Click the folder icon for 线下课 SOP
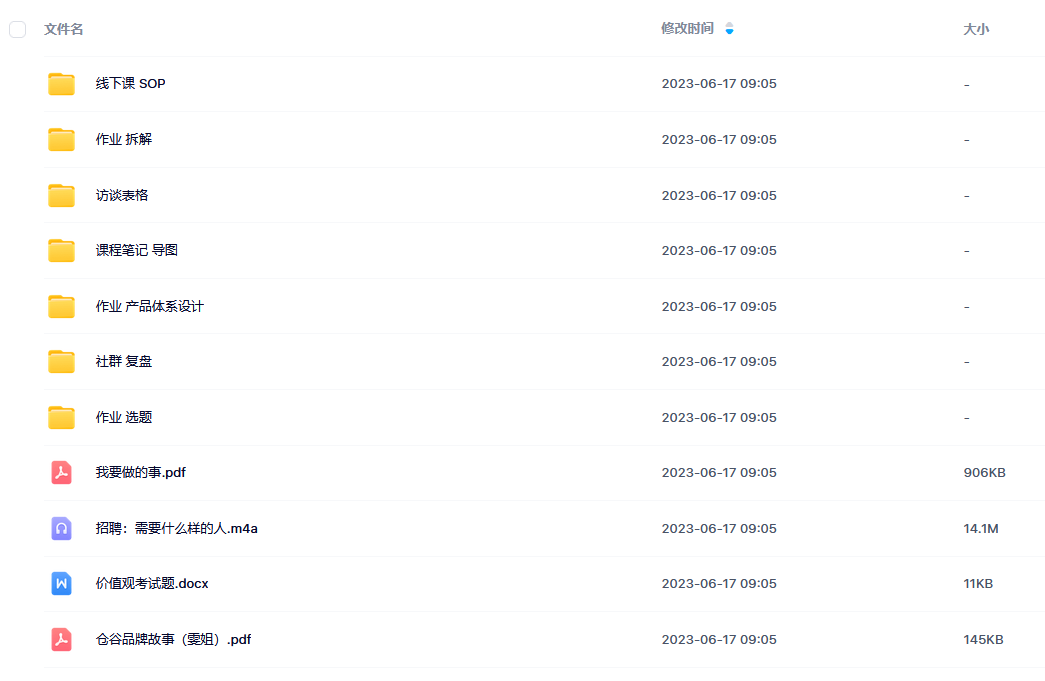Screen dimensions: 1045x681 (x=61, y=84)
